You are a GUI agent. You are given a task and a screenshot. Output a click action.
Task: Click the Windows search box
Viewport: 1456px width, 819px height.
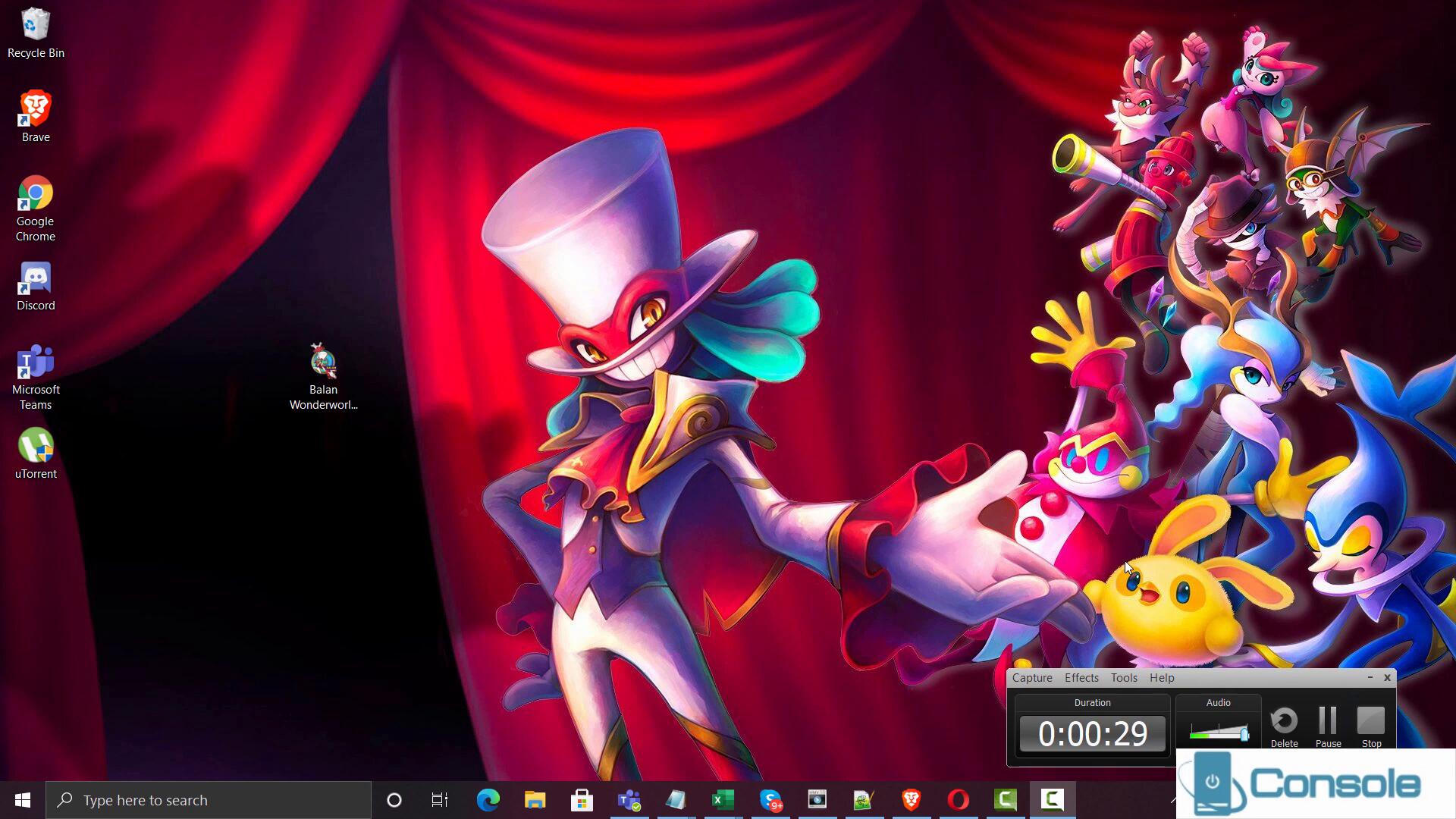[209, 800]
